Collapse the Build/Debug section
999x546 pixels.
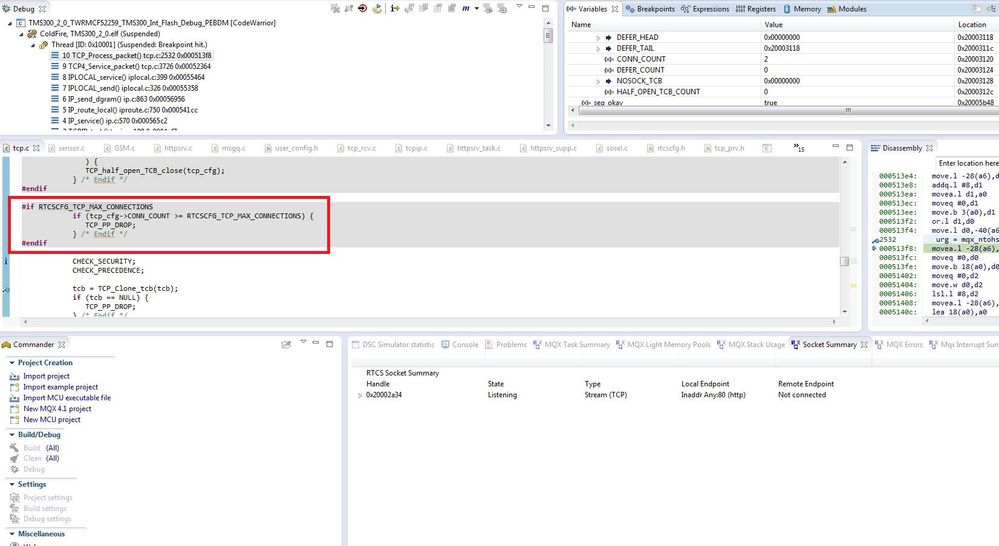click(11, 435)
